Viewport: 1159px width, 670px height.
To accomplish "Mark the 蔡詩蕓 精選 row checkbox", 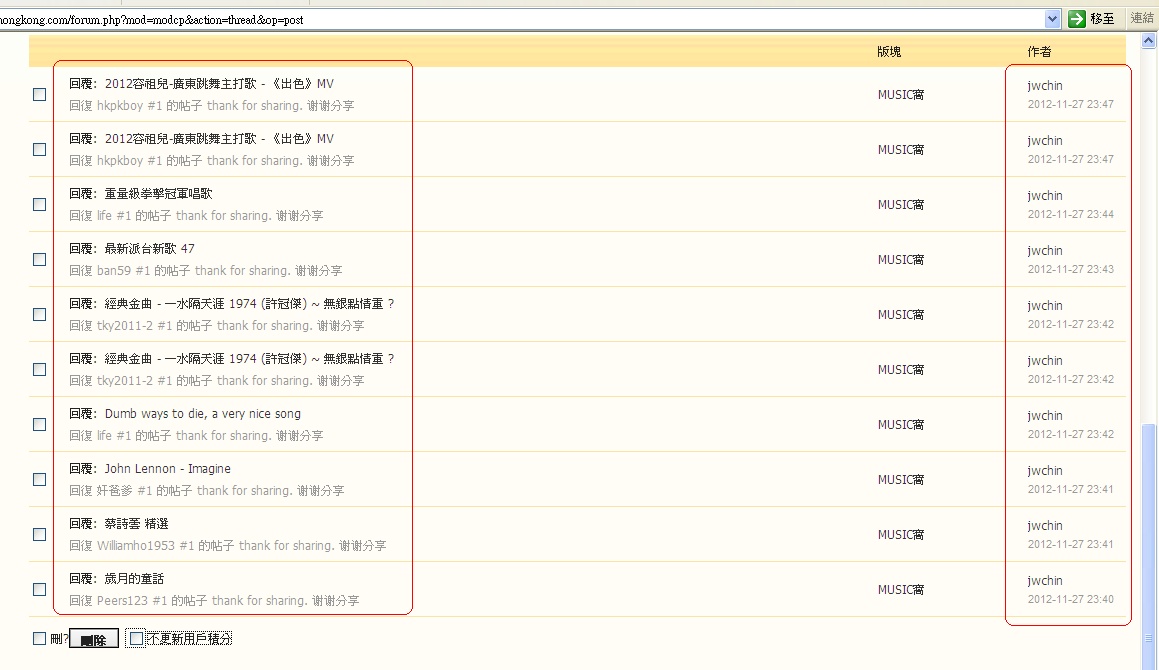I will [x=40, y=534].
